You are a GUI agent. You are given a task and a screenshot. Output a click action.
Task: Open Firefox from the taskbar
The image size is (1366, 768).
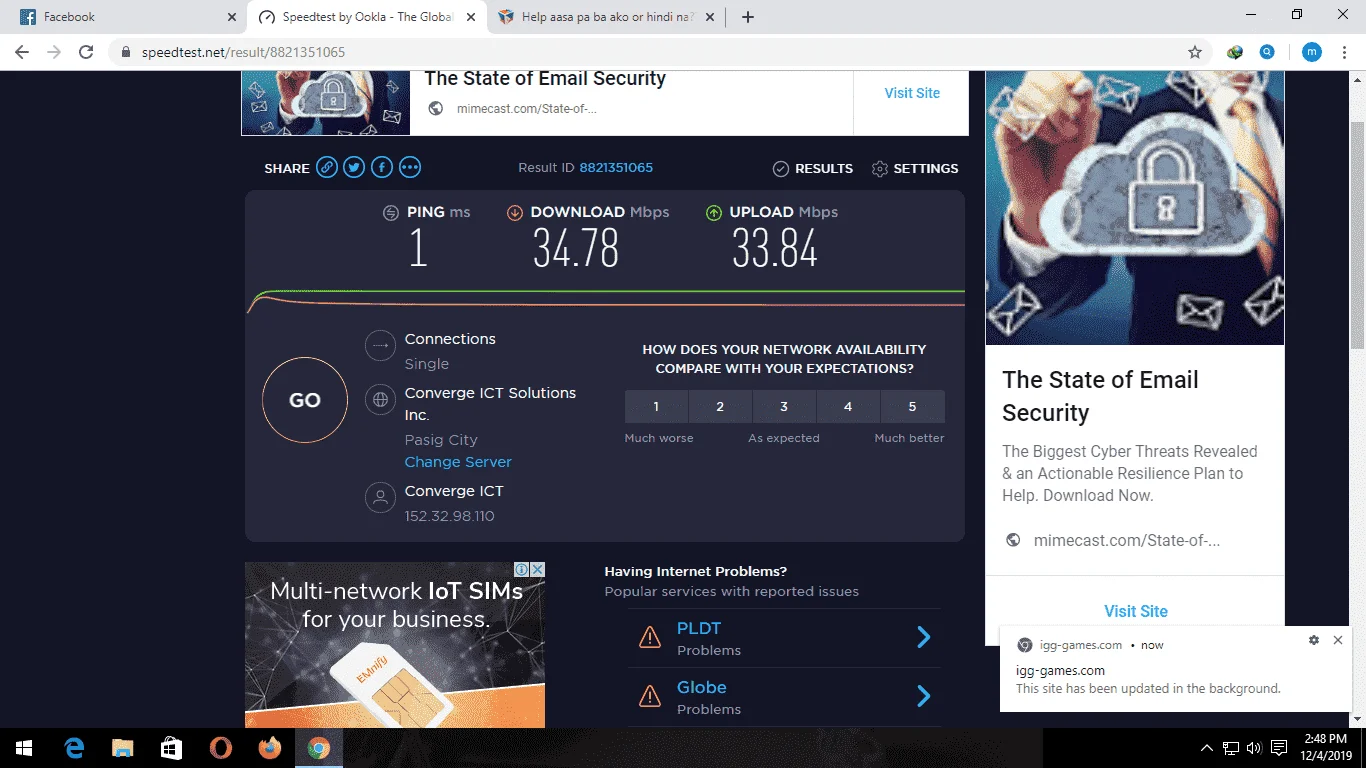[x=269, y=748]
